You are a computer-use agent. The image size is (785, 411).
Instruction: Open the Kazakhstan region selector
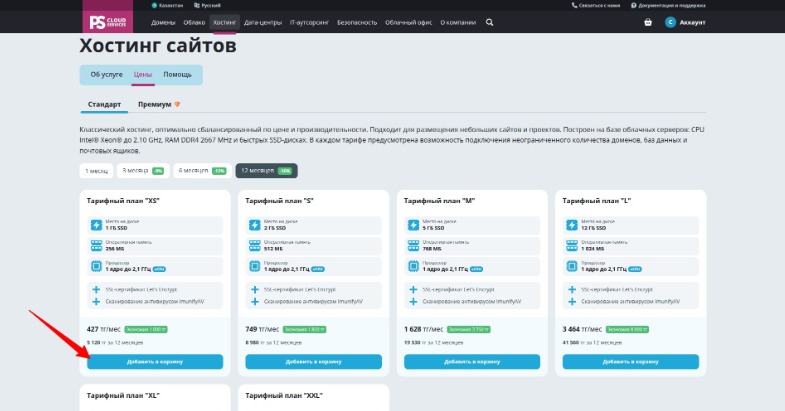(167, 6)
